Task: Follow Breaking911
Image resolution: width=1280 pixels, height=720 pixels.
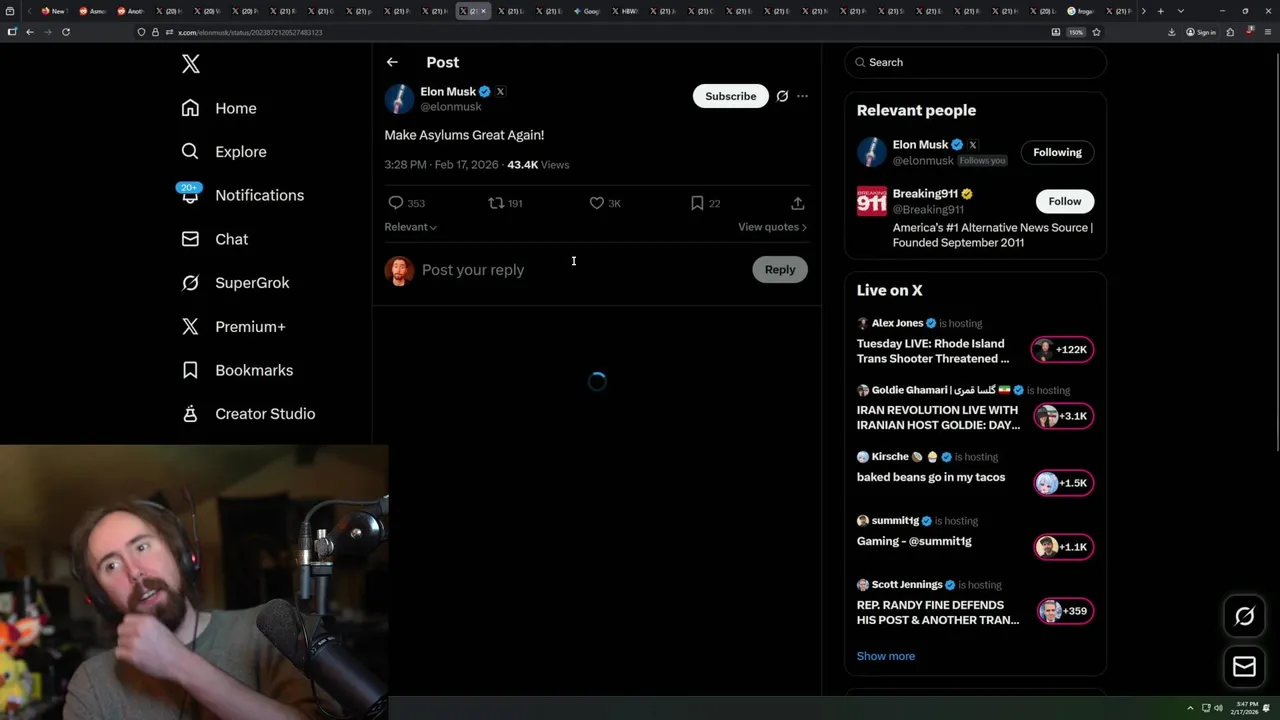Action: 1065,201
